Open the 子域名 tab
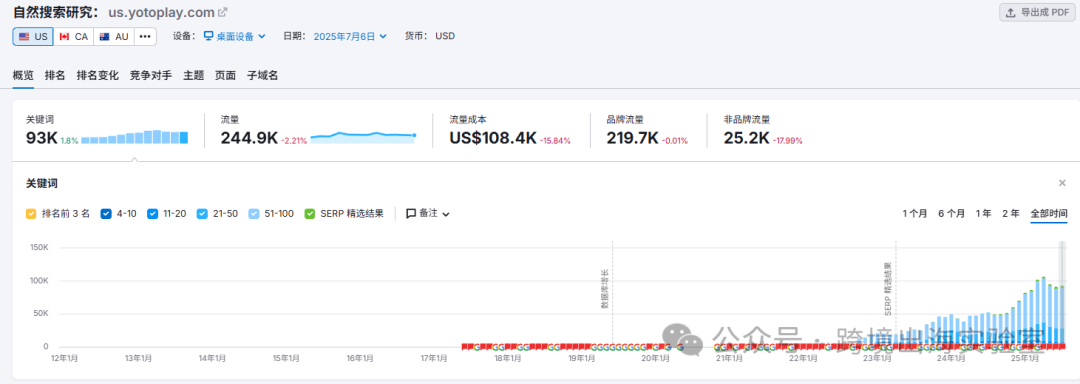The width and height of the screenshot is (1080, 384). coord(263,76)
